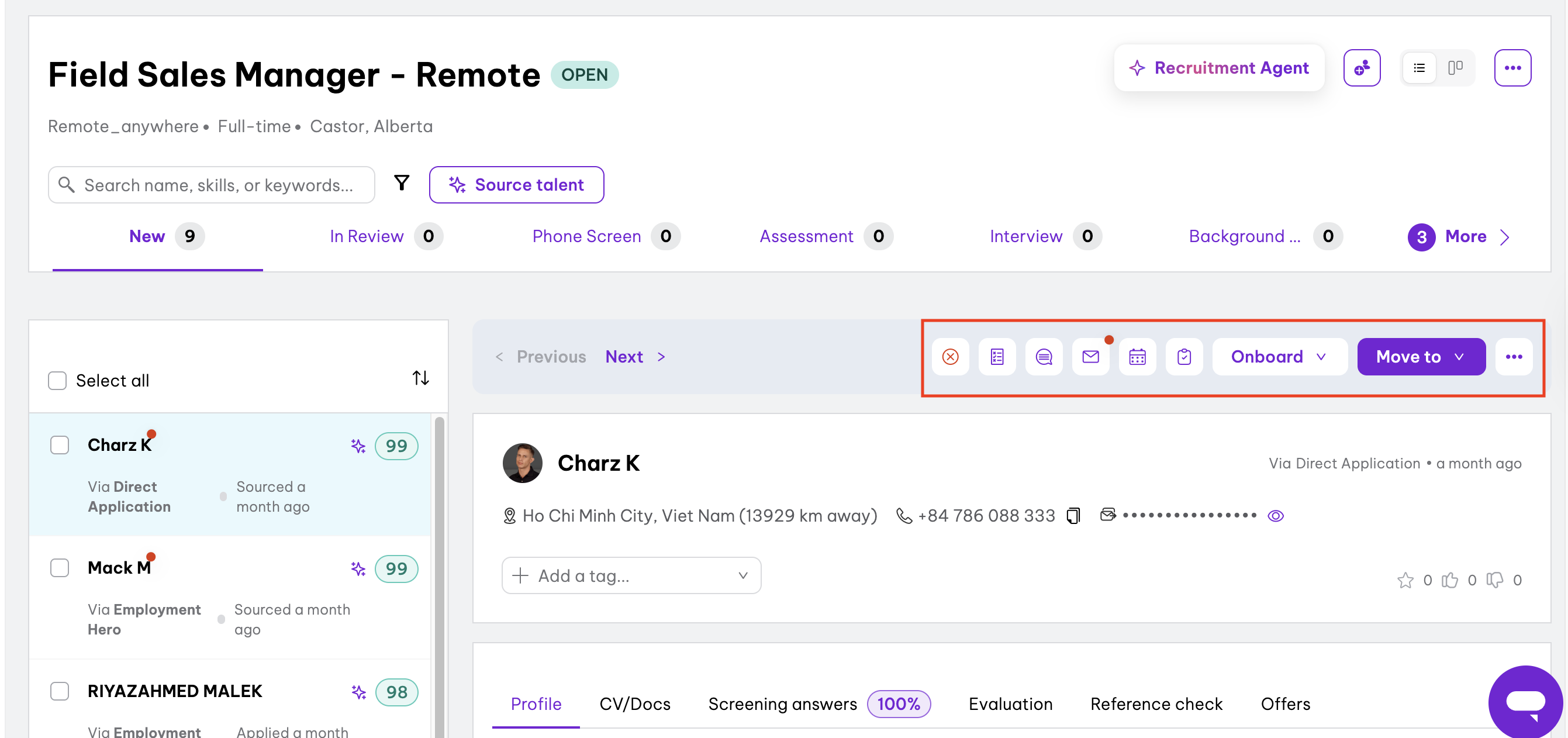
Task: Click the Source talent button
Action: point(516,185)
